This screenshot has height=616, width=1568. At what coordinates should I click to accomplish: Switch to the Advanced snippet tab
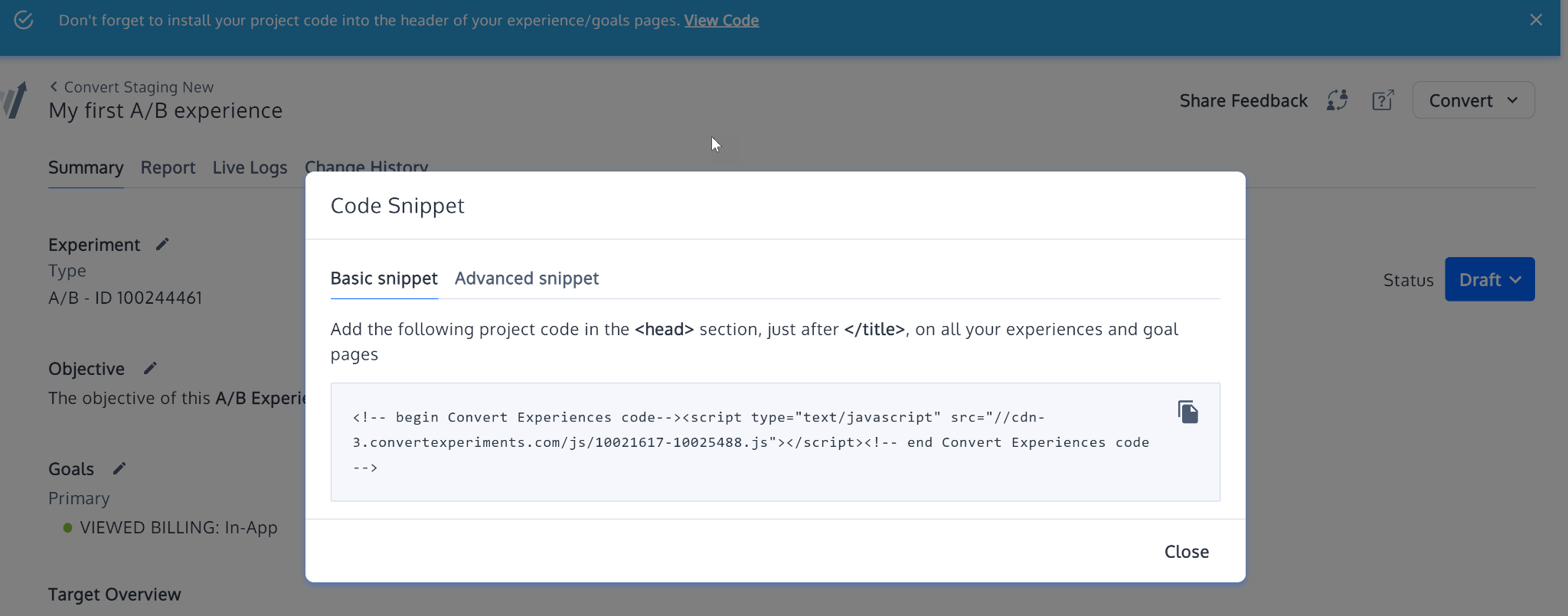527,279
